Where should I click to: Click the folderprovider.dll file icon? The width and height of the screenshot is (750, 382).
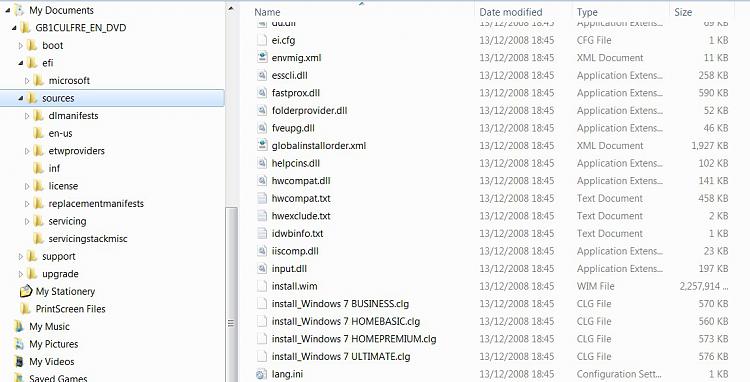tap(262, 110)
